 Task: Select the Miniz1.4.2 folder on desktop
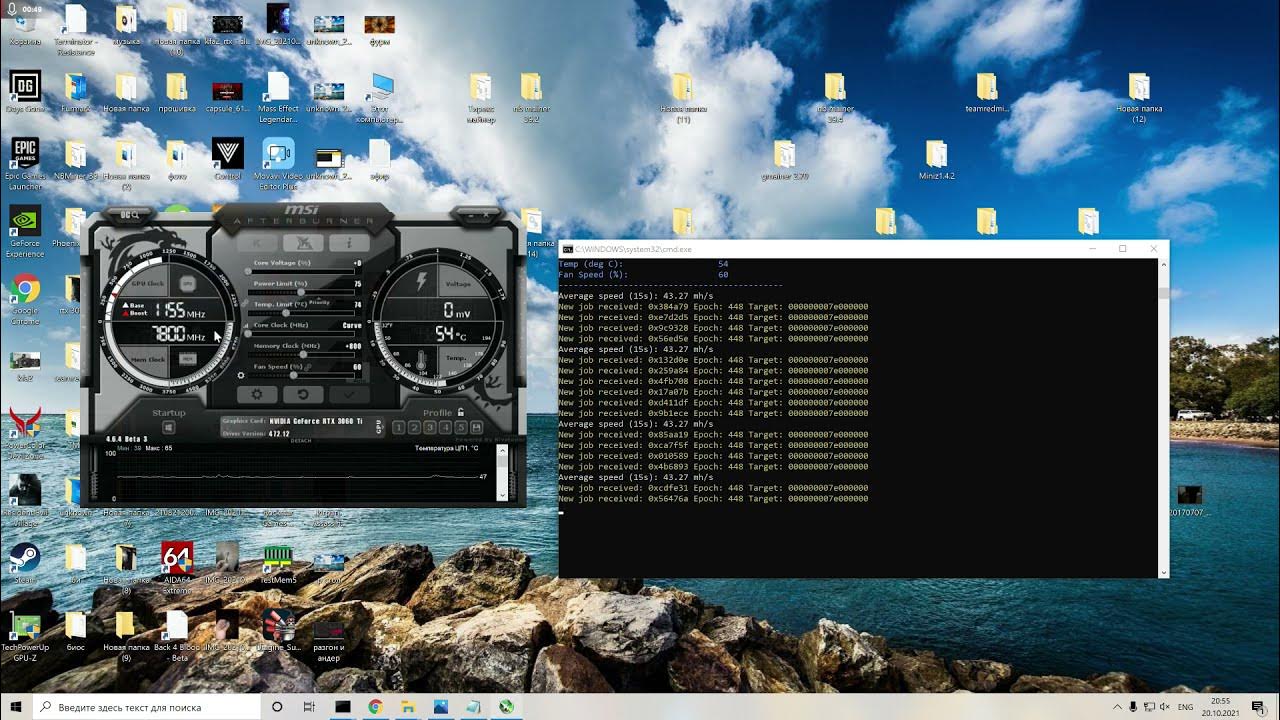[936, 159]
